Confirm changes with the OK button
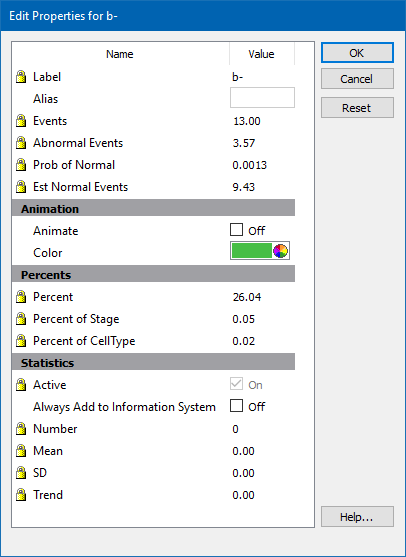 (x=357, y=53)
